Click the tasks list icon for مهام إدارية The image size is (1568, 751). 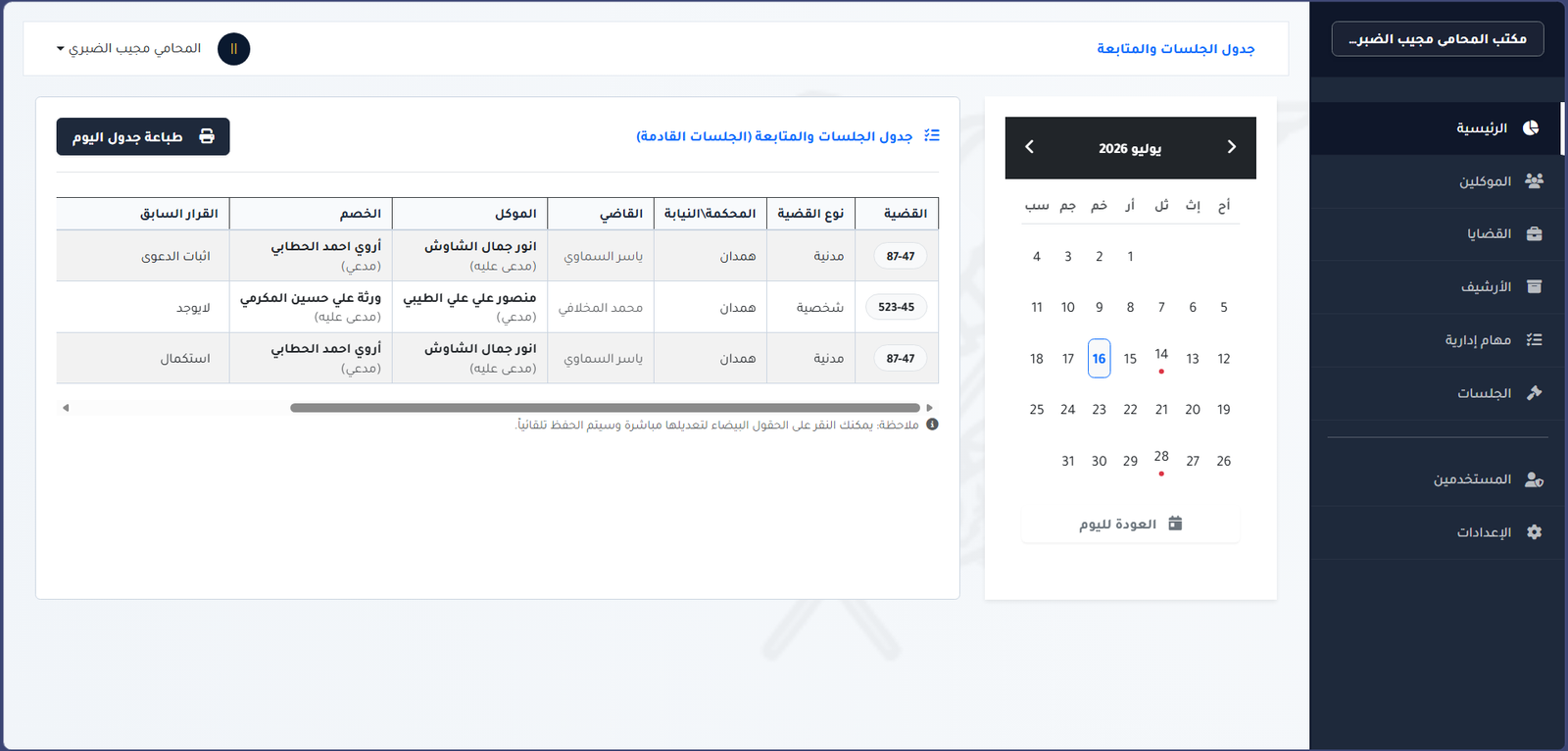(x=1535, y=339)
